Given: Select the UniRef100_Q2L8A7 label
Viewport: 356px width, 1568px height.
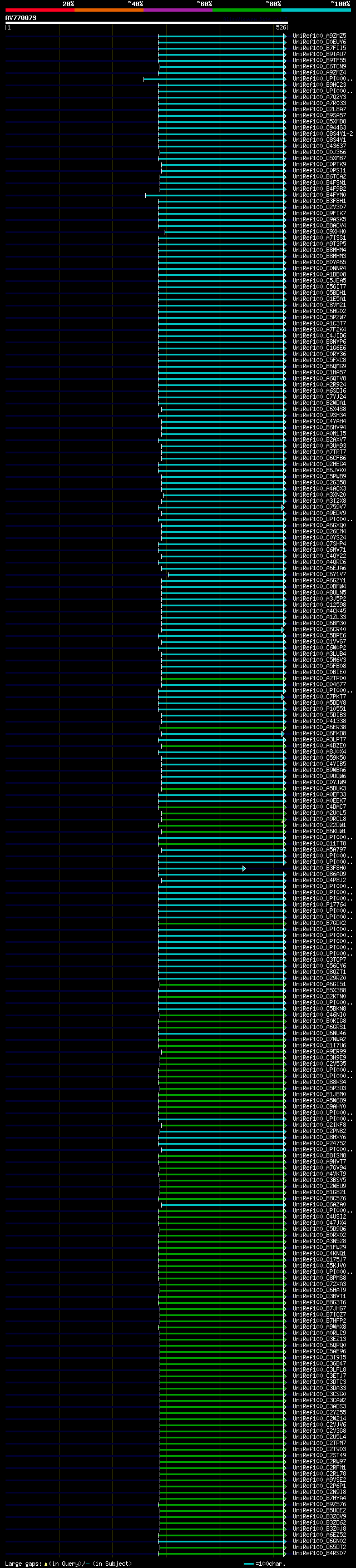Looking at the screenshot, I should click(x=319, y=110).
